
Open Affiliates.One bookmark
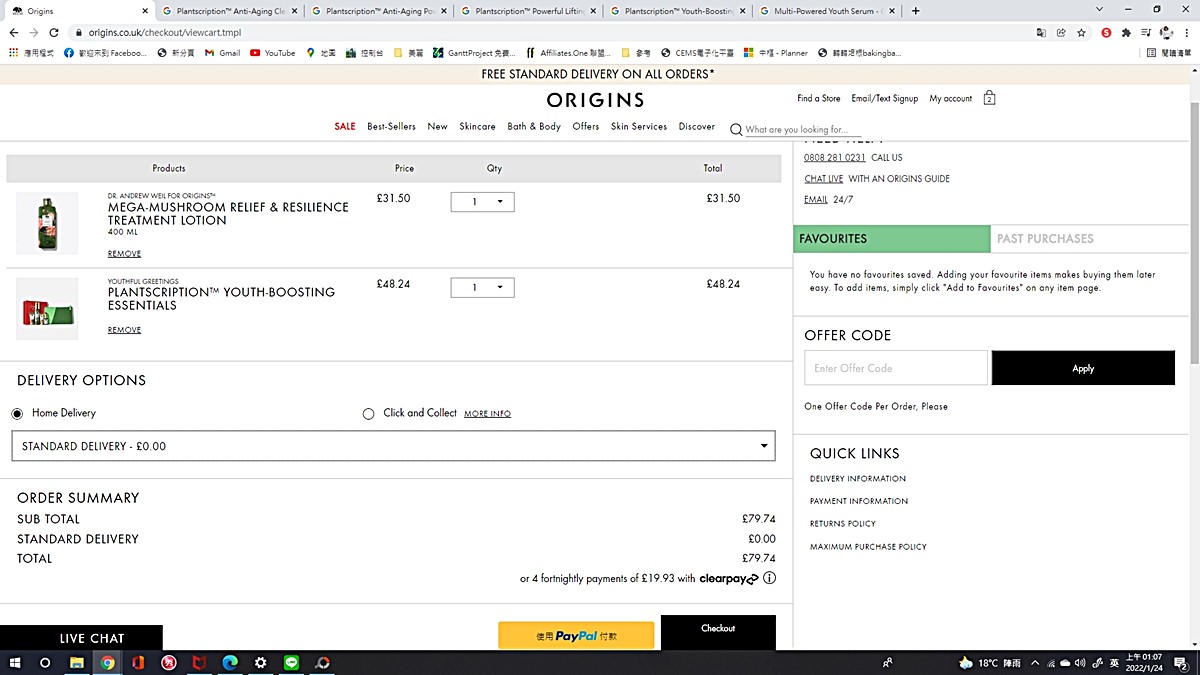click(x=568, y=53)
